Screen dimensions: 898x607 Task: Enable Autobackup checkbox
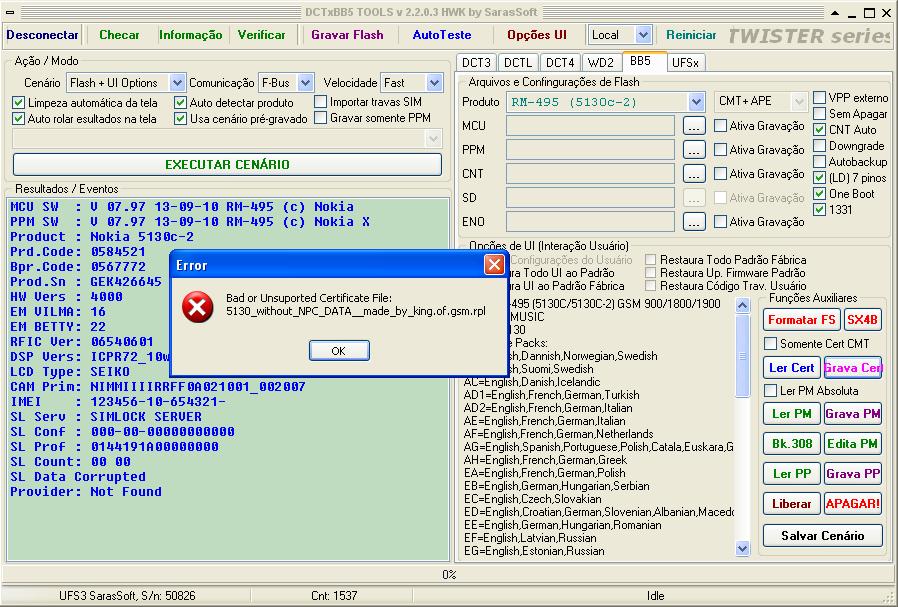(820, 161)
